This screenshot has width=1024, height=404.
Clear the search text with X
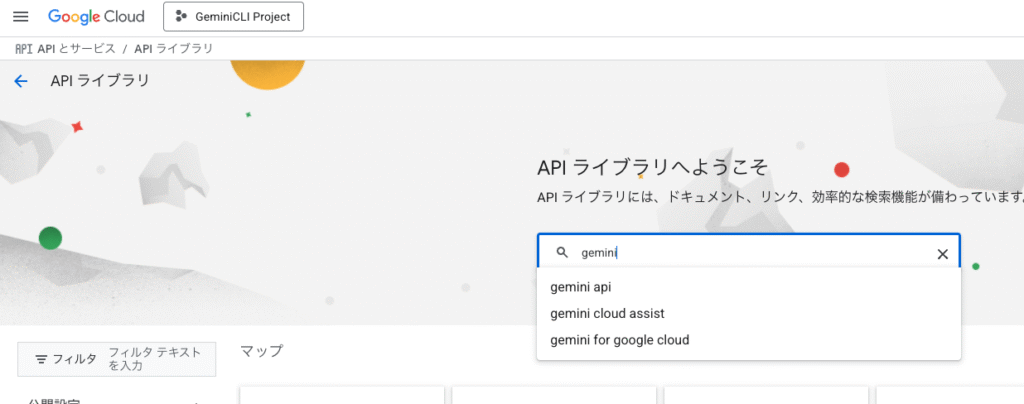942,254
